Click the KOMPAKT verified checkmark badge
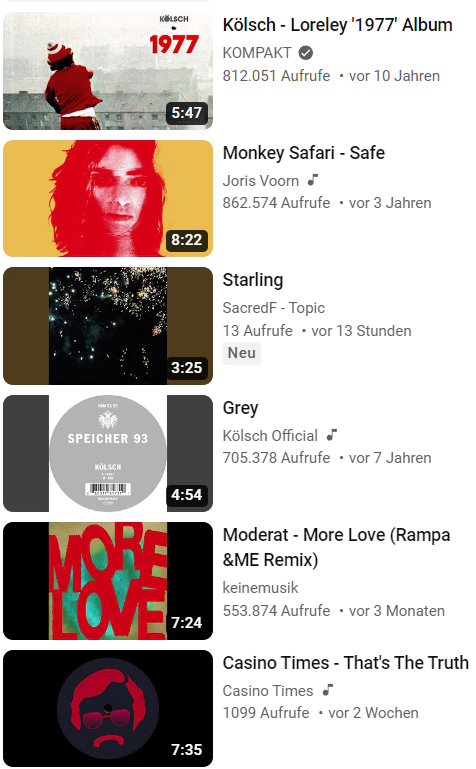Image resolution: width=476 pixels, height=769 pixels. tap(306, 52)
